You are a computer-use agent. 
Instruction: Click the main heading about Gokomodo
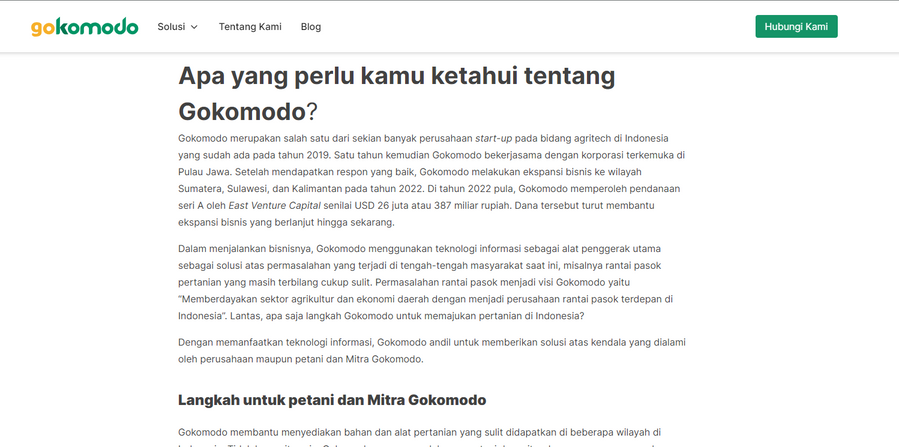point(396,77)
